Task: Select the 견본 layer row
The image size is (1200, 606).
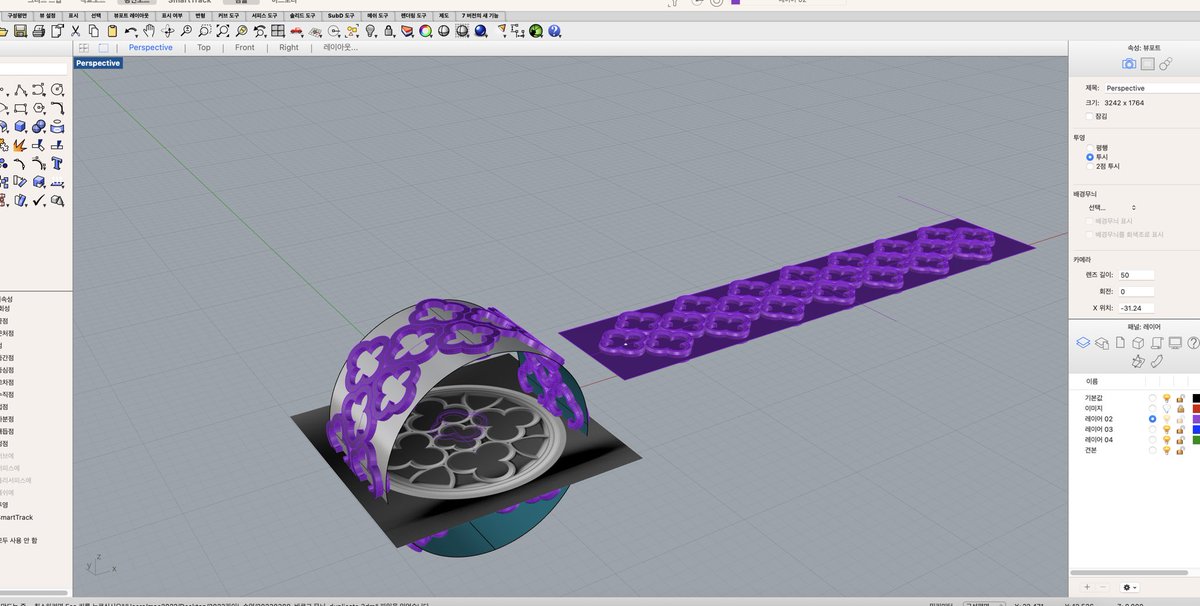Action: (x=1135, y=450)
